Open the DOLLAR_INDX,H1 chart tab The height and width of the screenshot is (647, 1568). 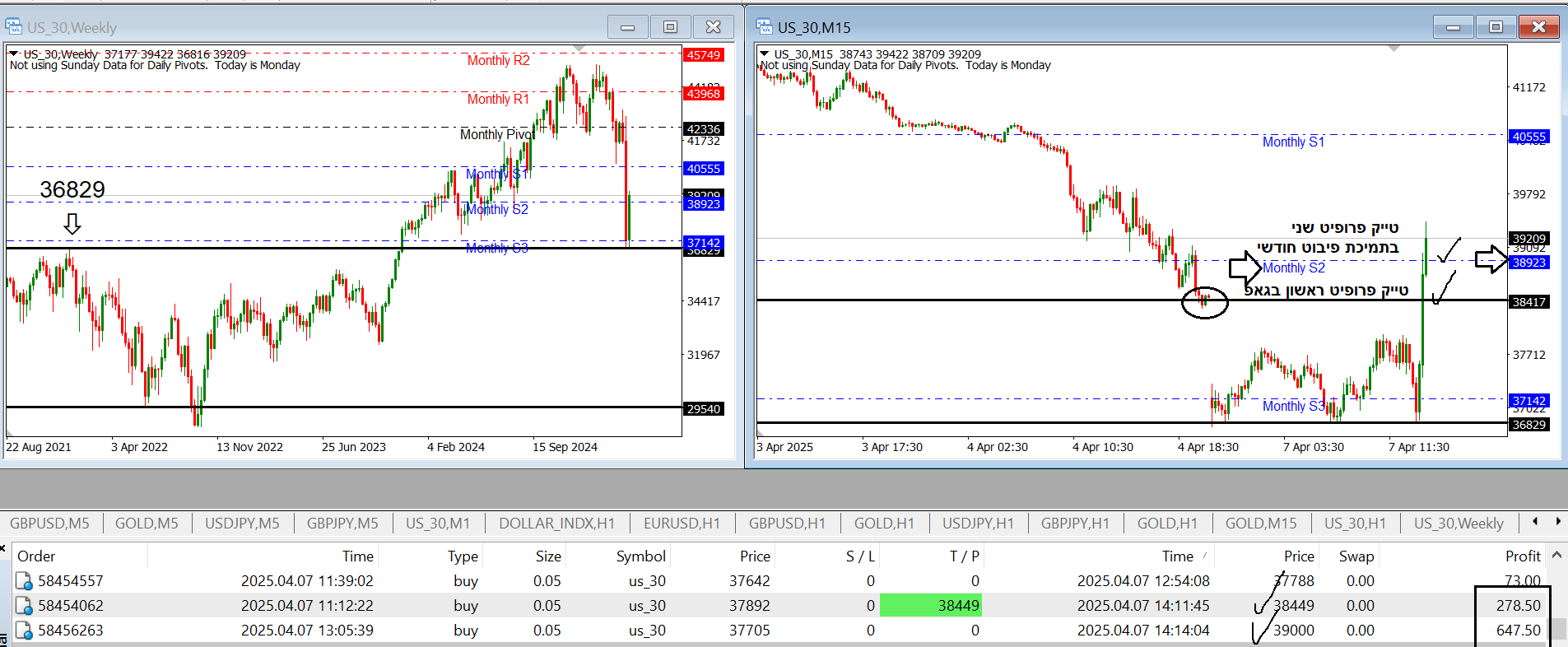(556, 524)
